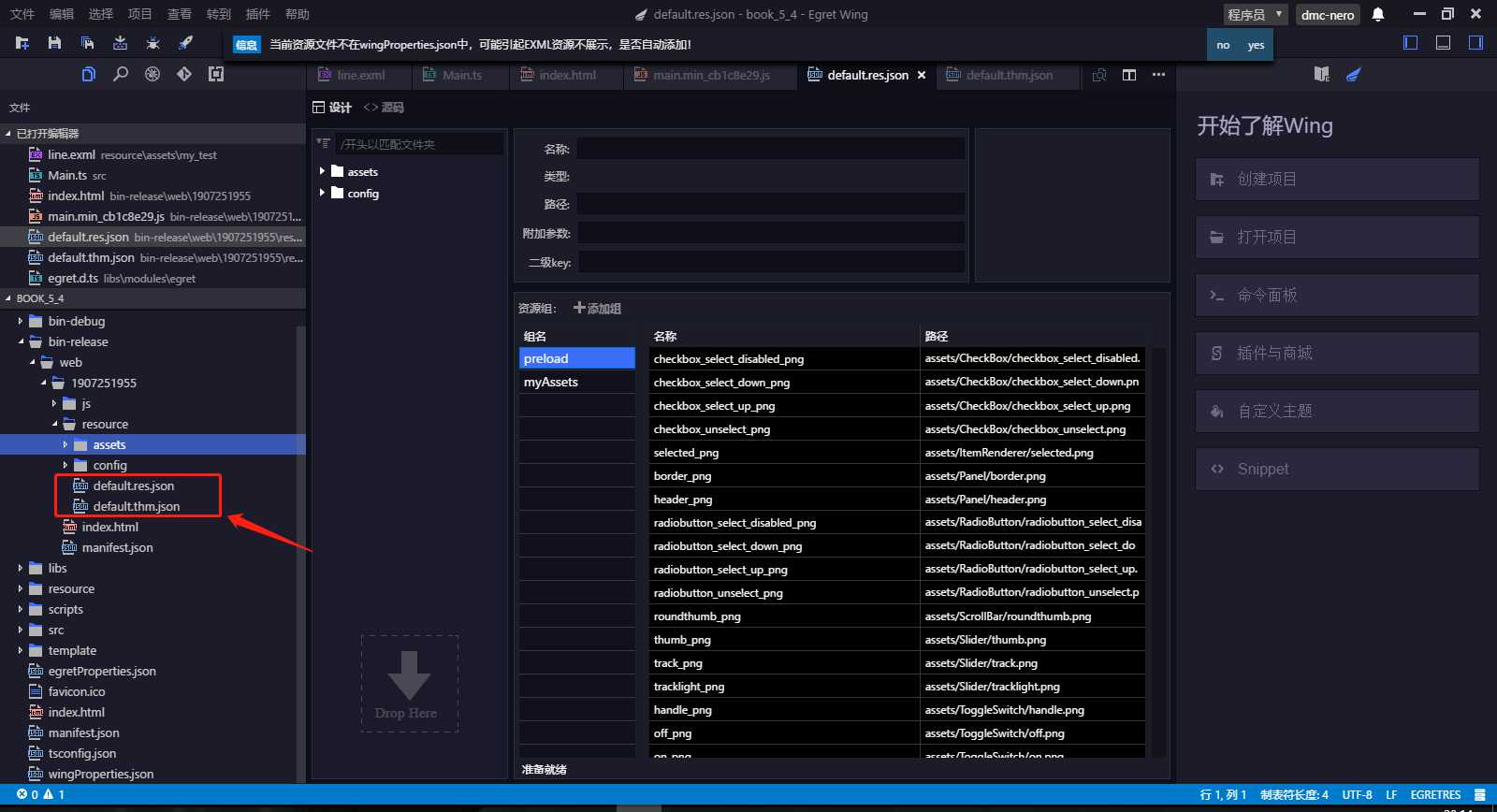The height and width of the screenshot is (812, 1497).
Task: Click the 命令面板 button
Action: point(1337,295)
